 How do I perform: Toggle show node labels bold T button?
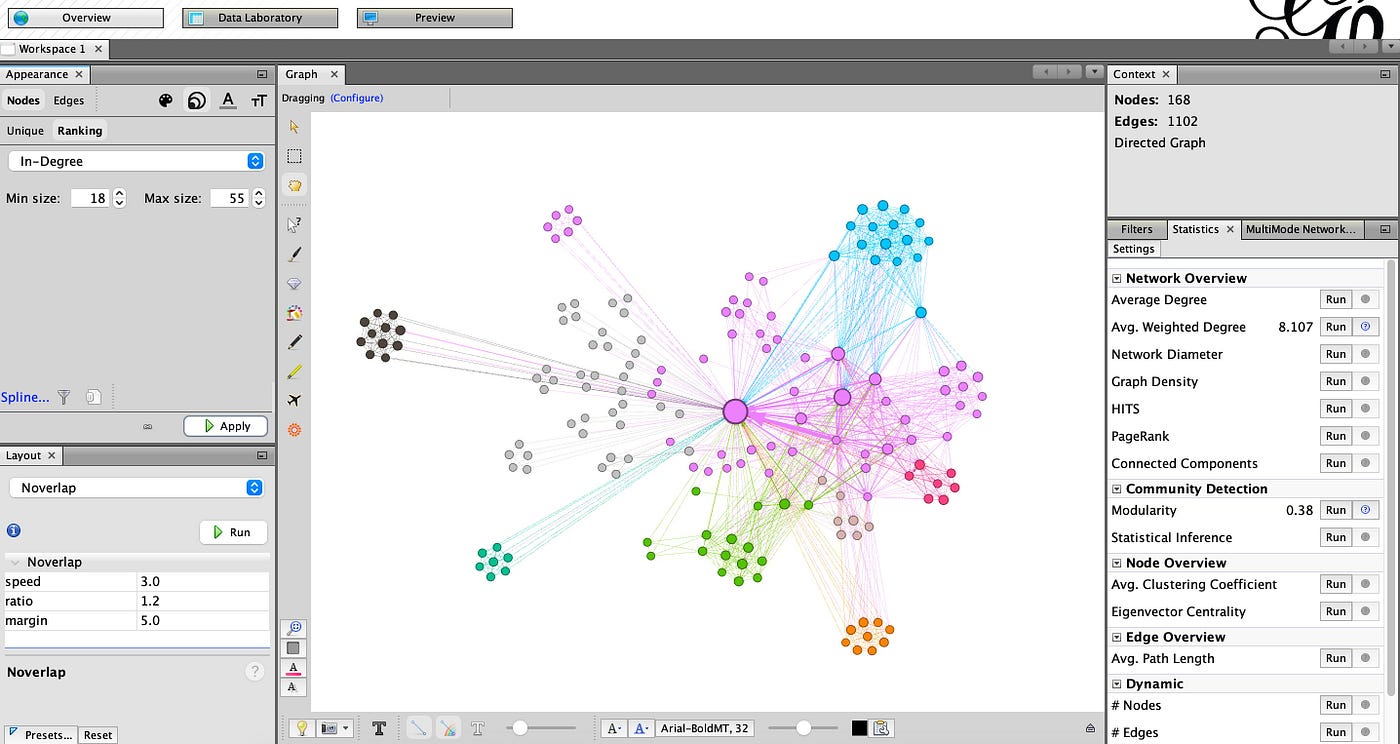pyautogui.click(x=379, y=728)
